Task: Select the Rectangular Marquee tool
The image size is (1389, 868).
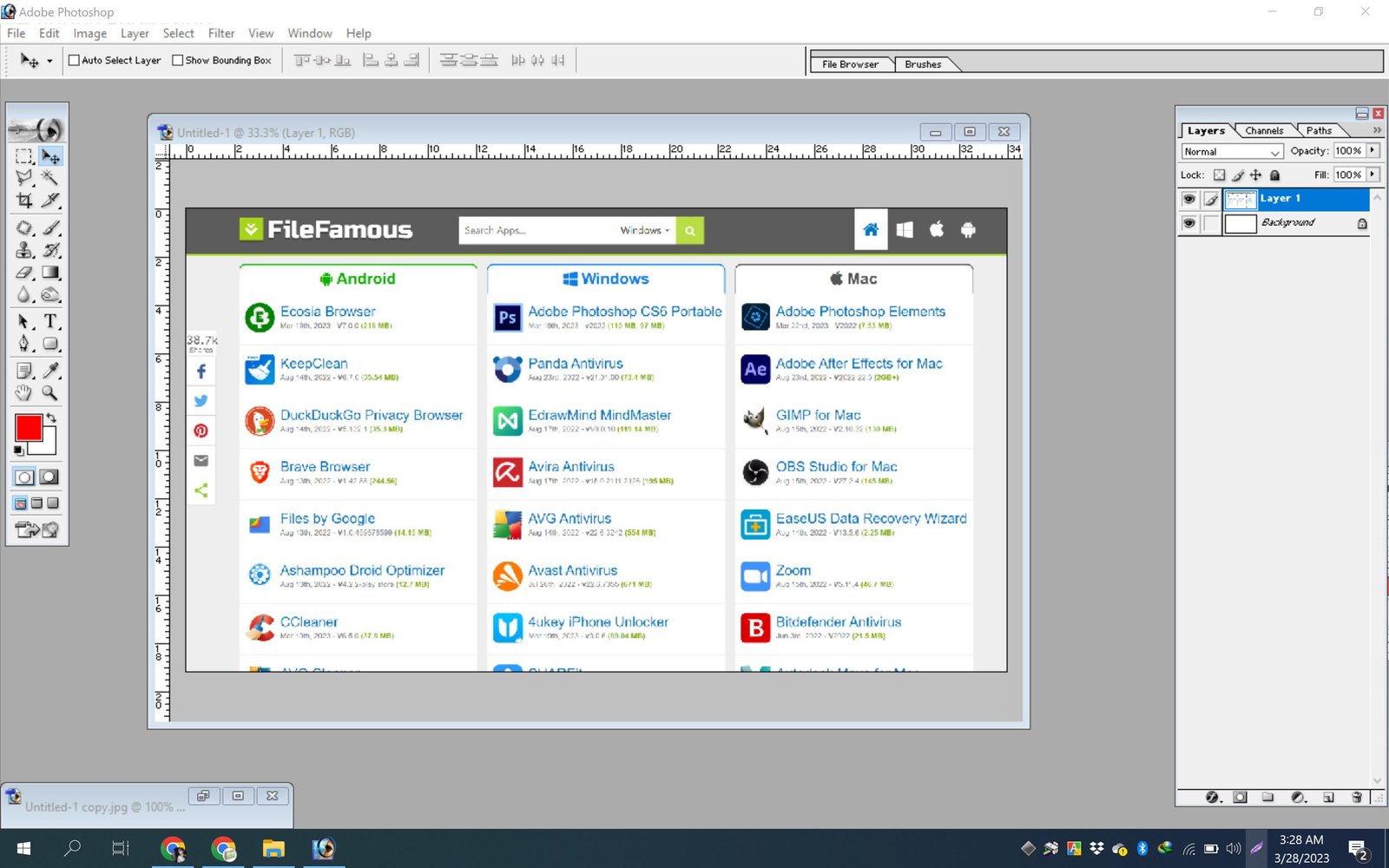Action: pyautogui.click(x=24, y=156)
